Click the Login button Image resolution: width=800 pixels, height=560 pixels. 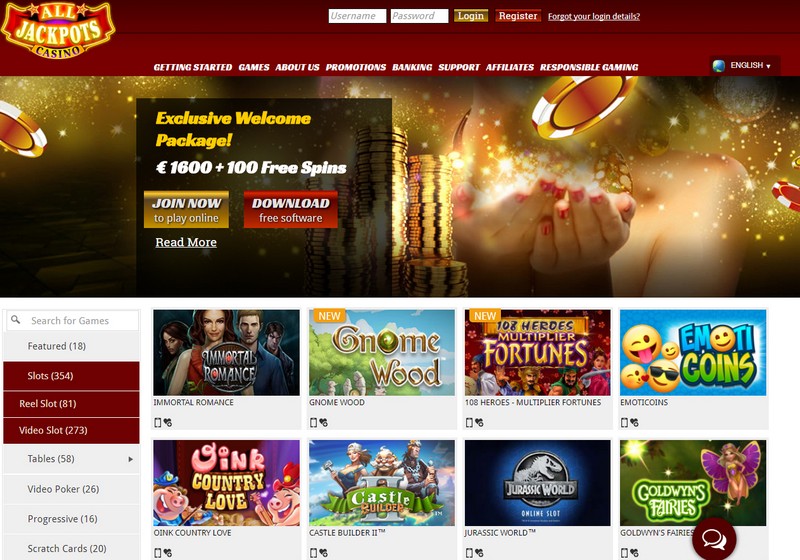[x=471, y=16]
